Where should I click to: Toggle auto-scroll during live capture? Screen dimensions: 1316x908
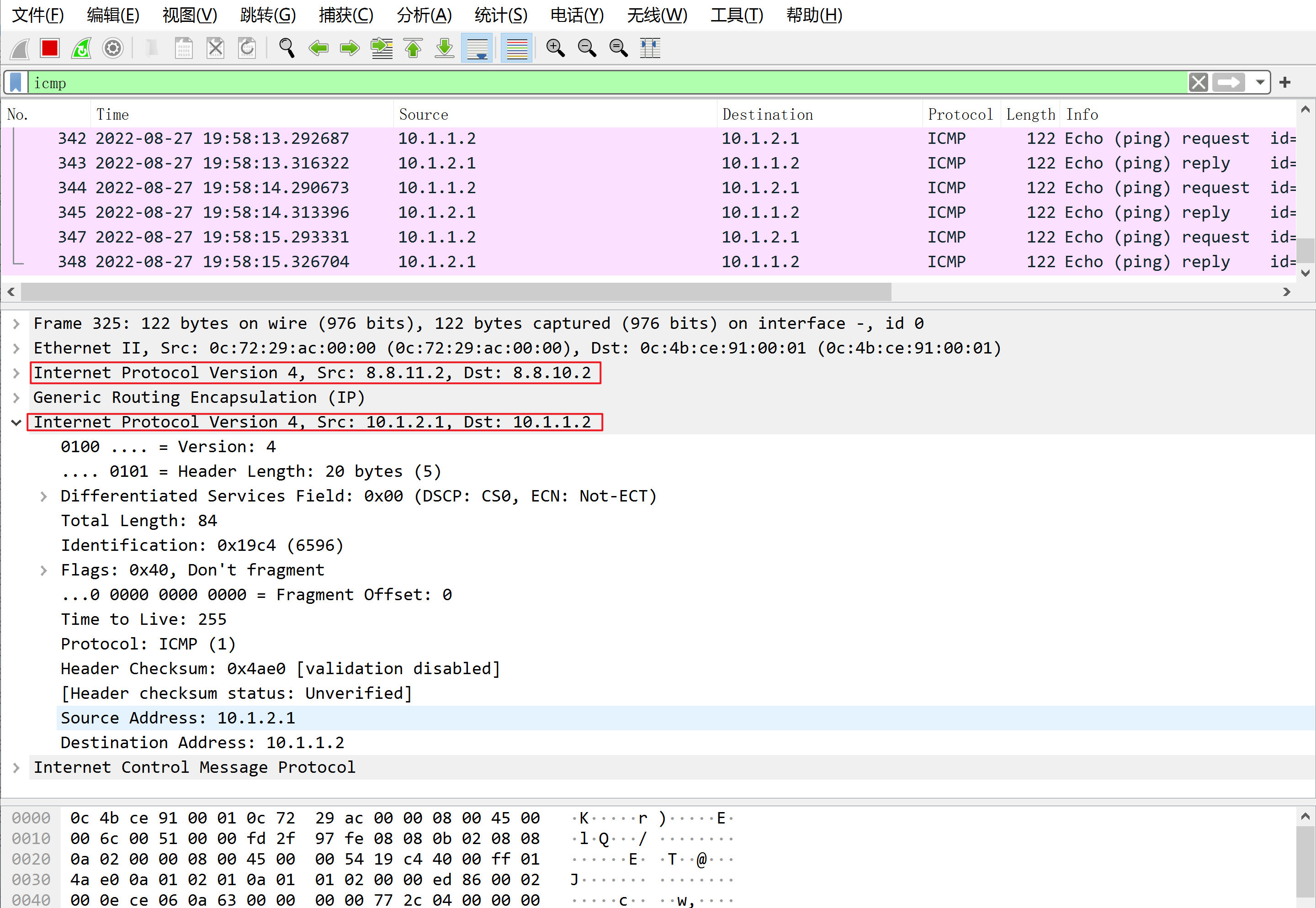477,48
